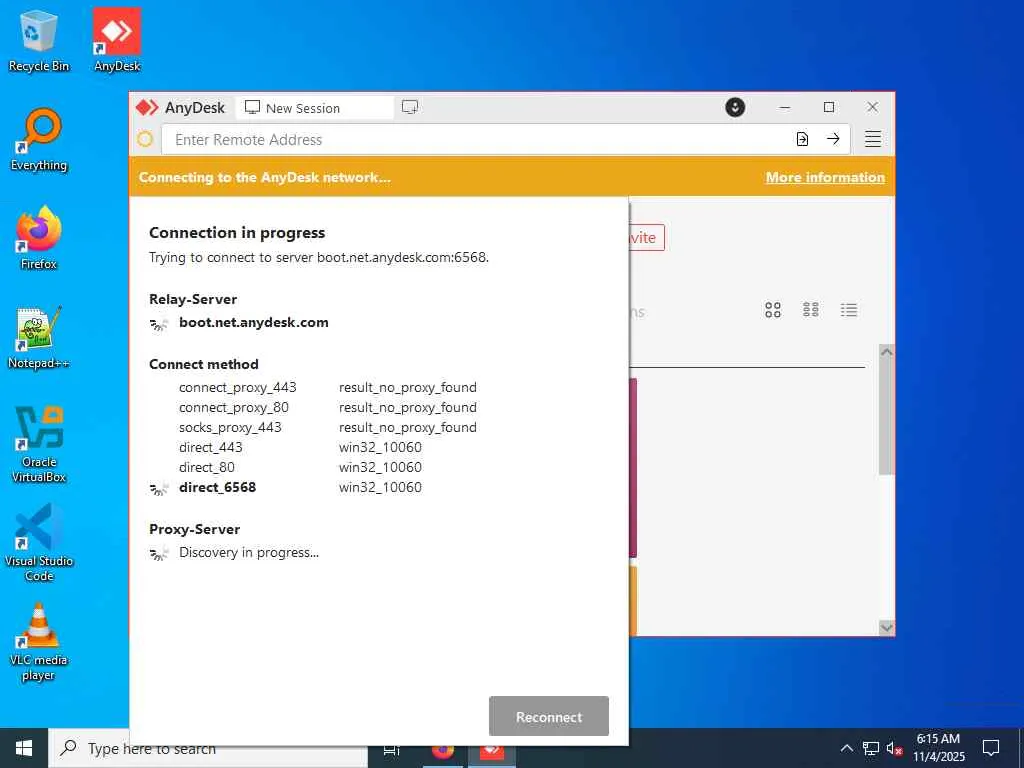1024x768 pixels.
Task: Switch to list view layout
Action: pyautogui.click(x=849, y=310)
